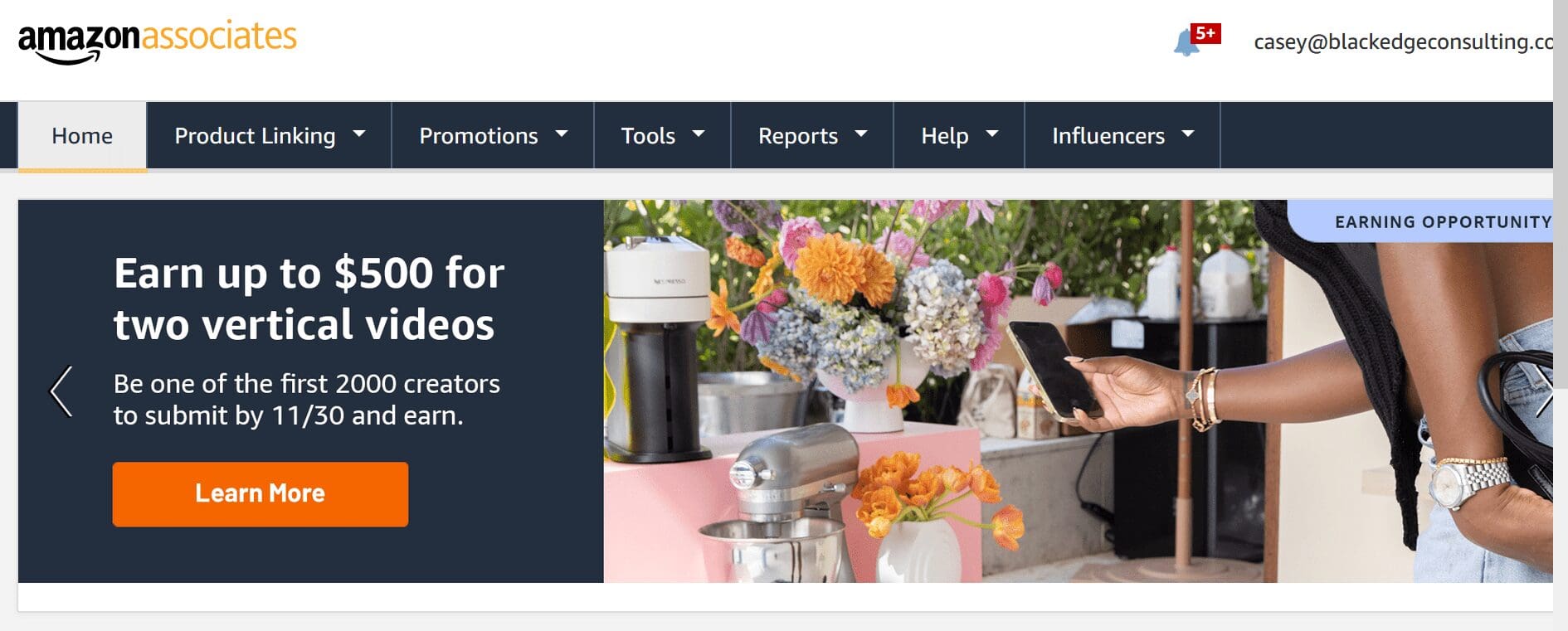Click the Amazon Associates logo
Image resolution: width=1568 pixels, height=631 pixels.
coord(157,42)
